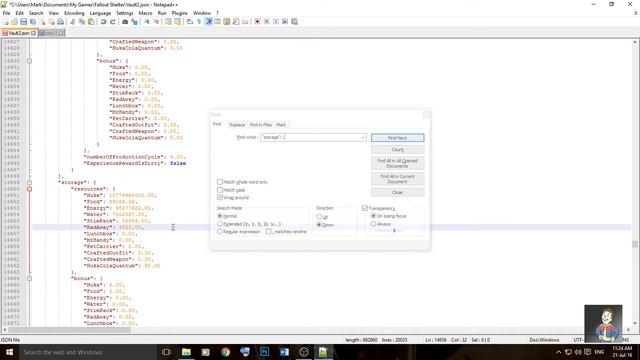Toggle the Wrap around checkbox
The image size is (640, 360).
[220, 198]
